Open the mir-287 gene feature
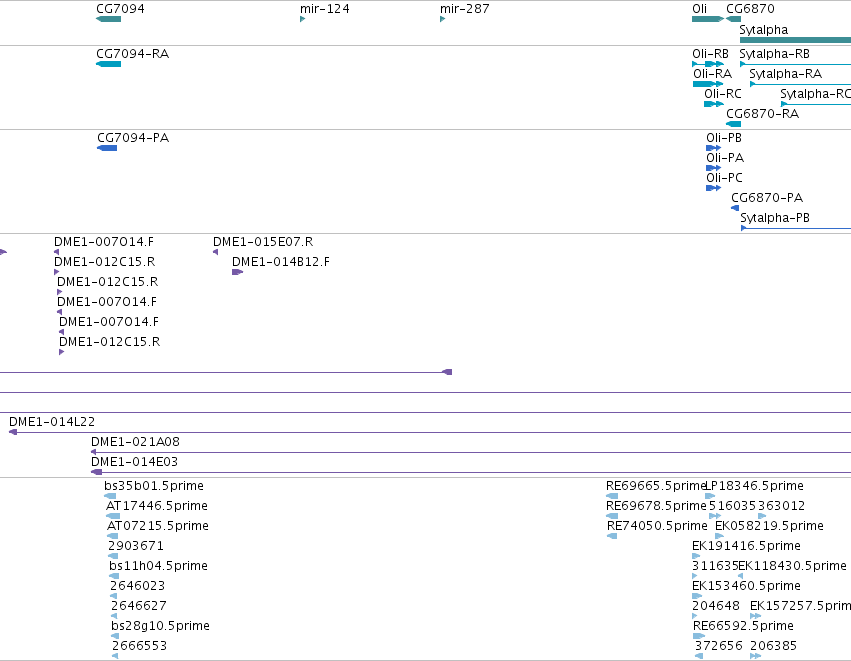The width and height of the screenshot is (851, 661). pyautogui.click(x=442, y=19)
